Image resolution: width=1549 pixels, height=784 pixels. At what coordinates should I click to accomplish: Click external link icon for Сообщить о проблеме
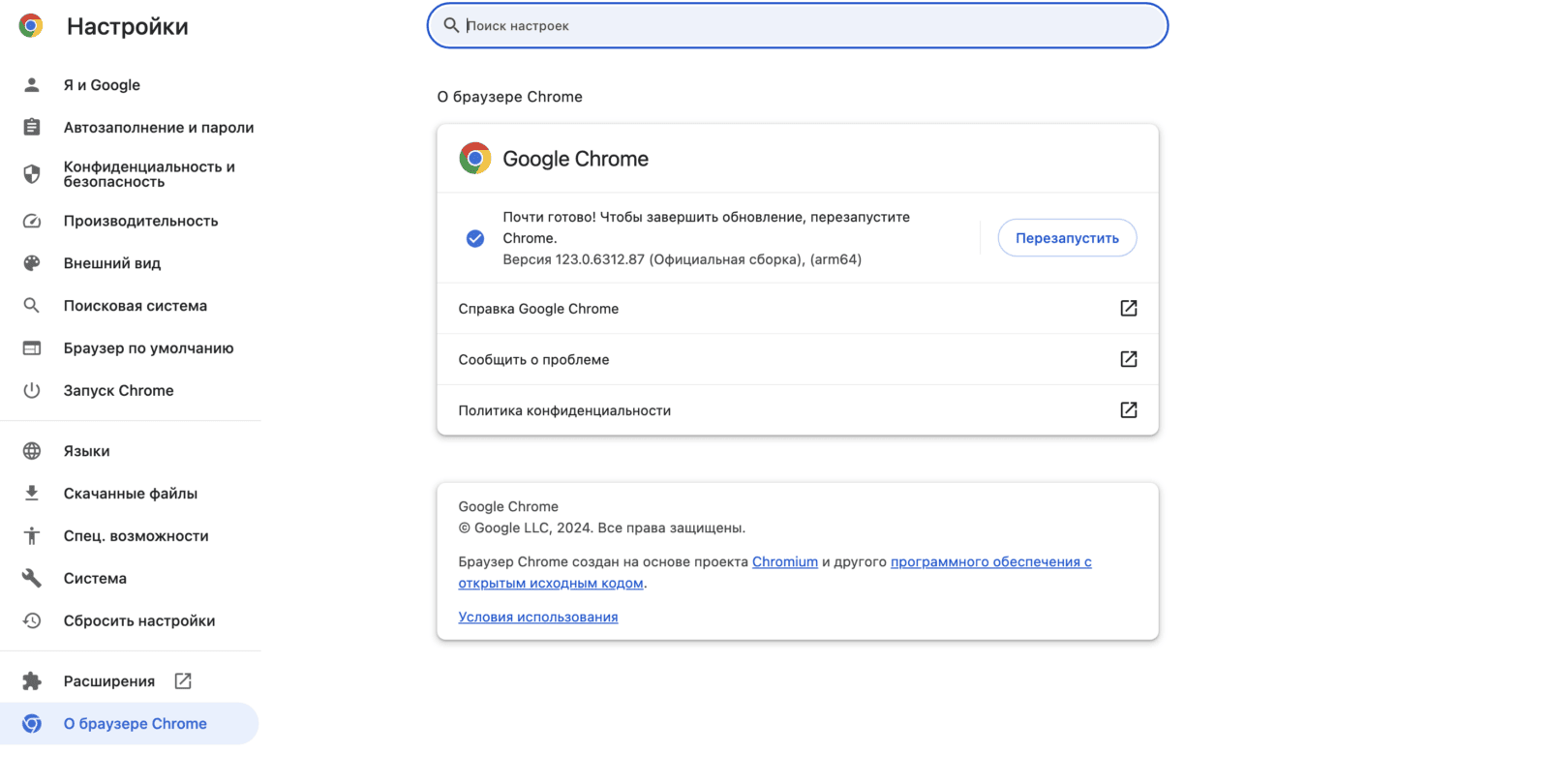coord(1128,359)
